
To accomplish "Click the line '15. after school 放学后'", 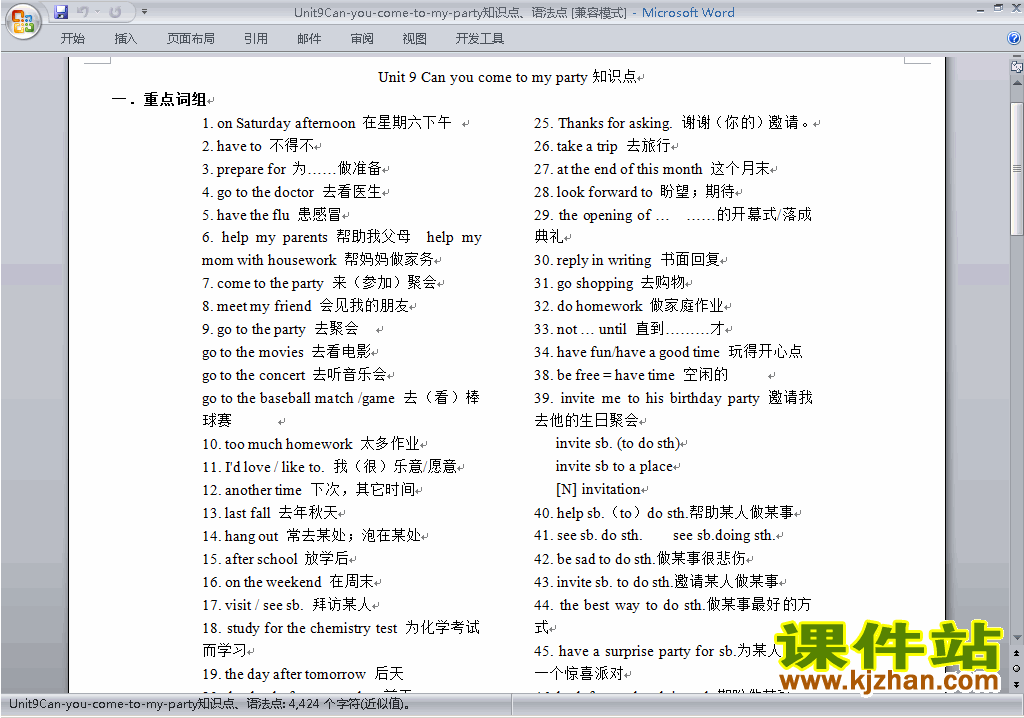I will point(276,559).
